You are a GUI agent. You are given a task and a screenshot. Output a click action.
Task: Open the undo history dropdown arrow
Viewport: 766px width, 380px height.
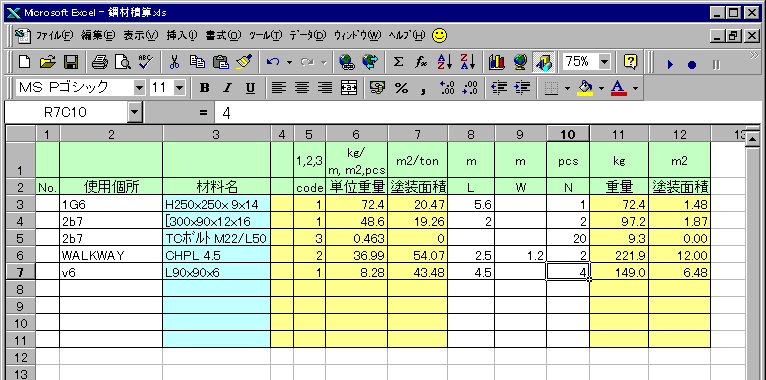click(x=289, y=63)
